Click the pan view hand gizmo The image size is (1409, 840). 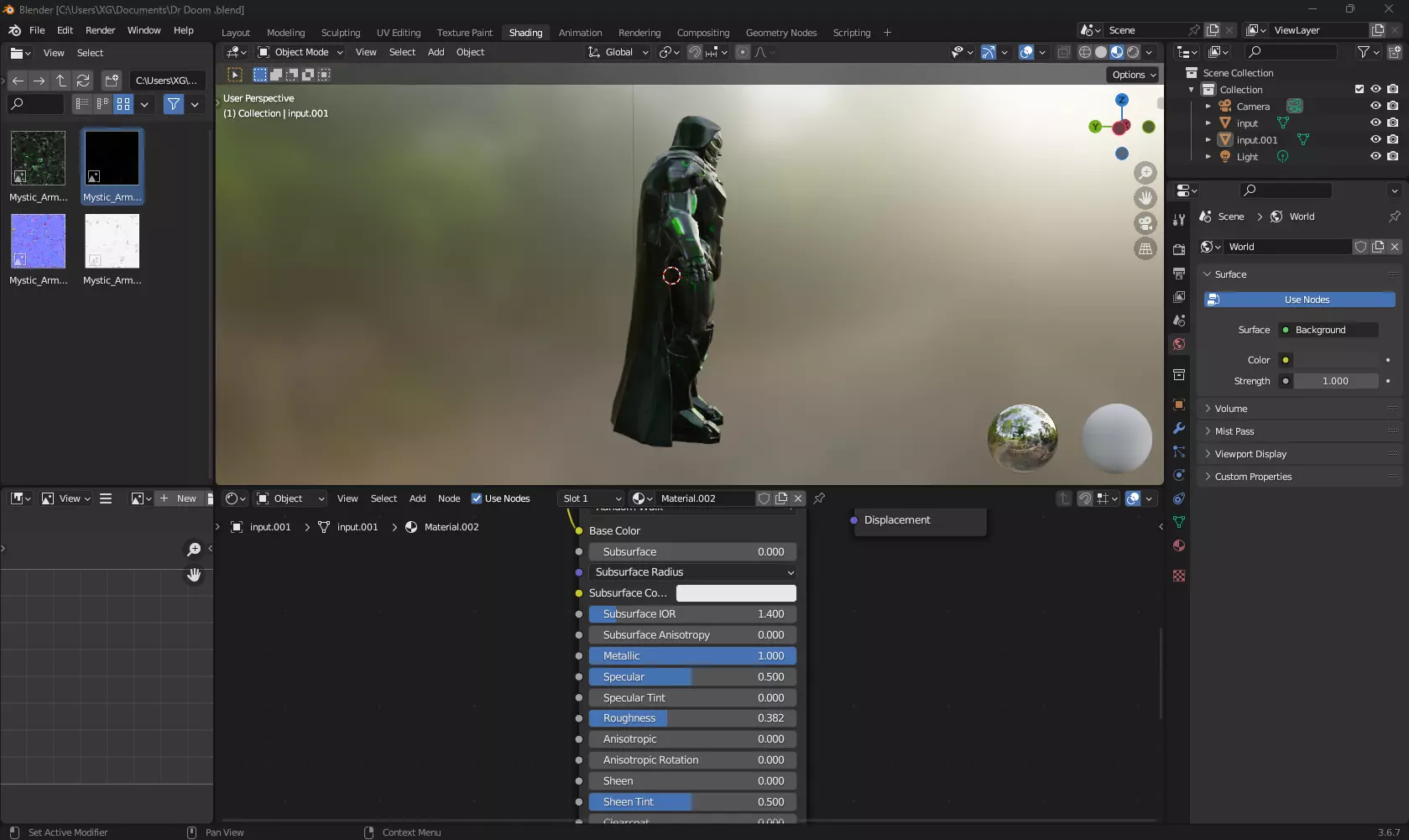[1145, 198]
